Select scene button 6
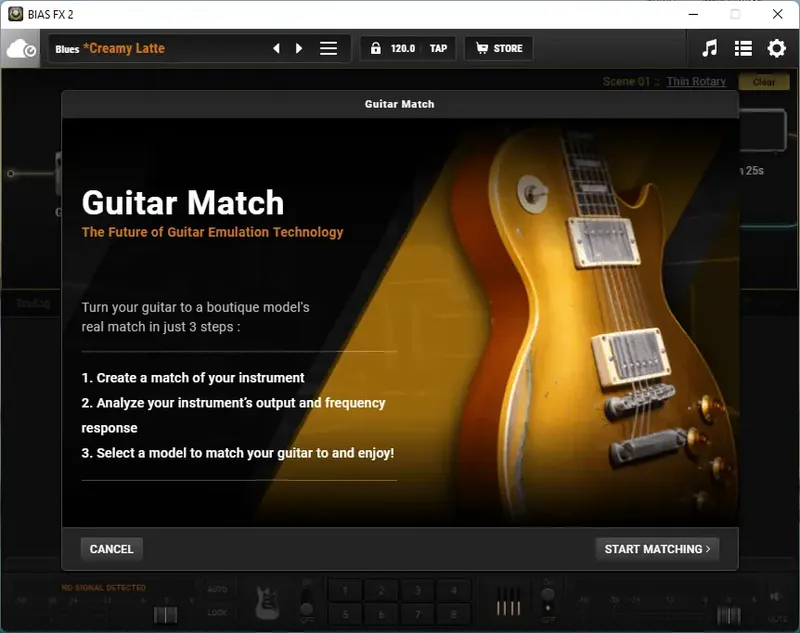The height and width of the screenshot is (633, 800). click(381, 614)
